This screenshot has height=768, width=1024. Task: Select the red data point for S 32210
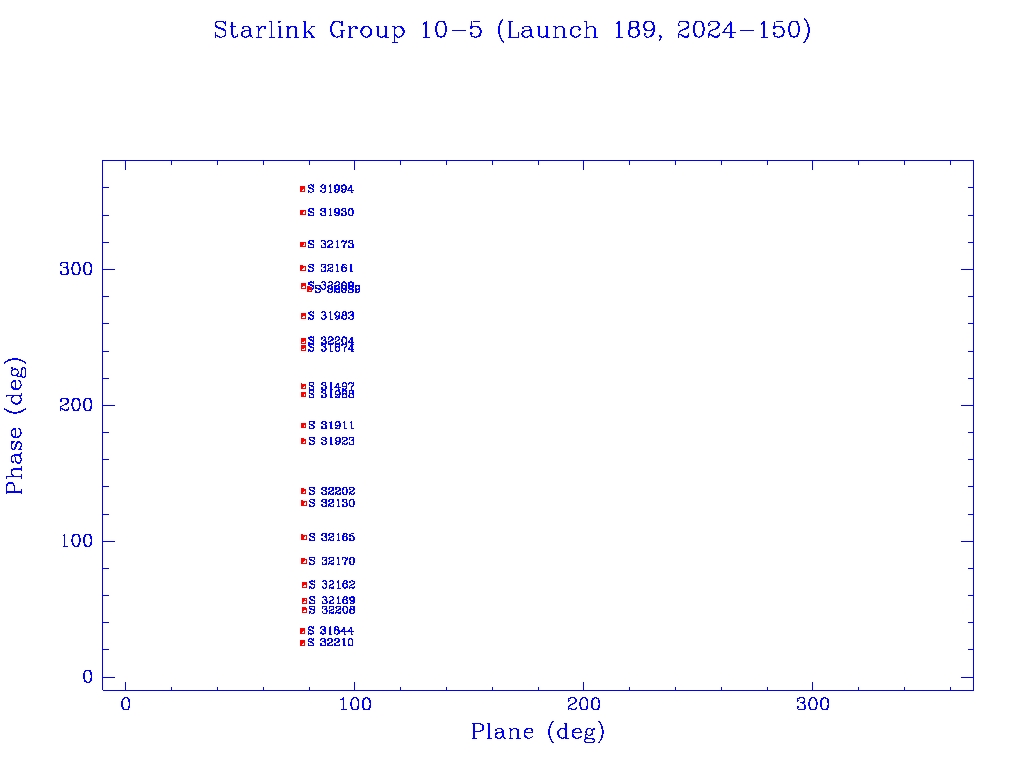[x=302, y=643]
